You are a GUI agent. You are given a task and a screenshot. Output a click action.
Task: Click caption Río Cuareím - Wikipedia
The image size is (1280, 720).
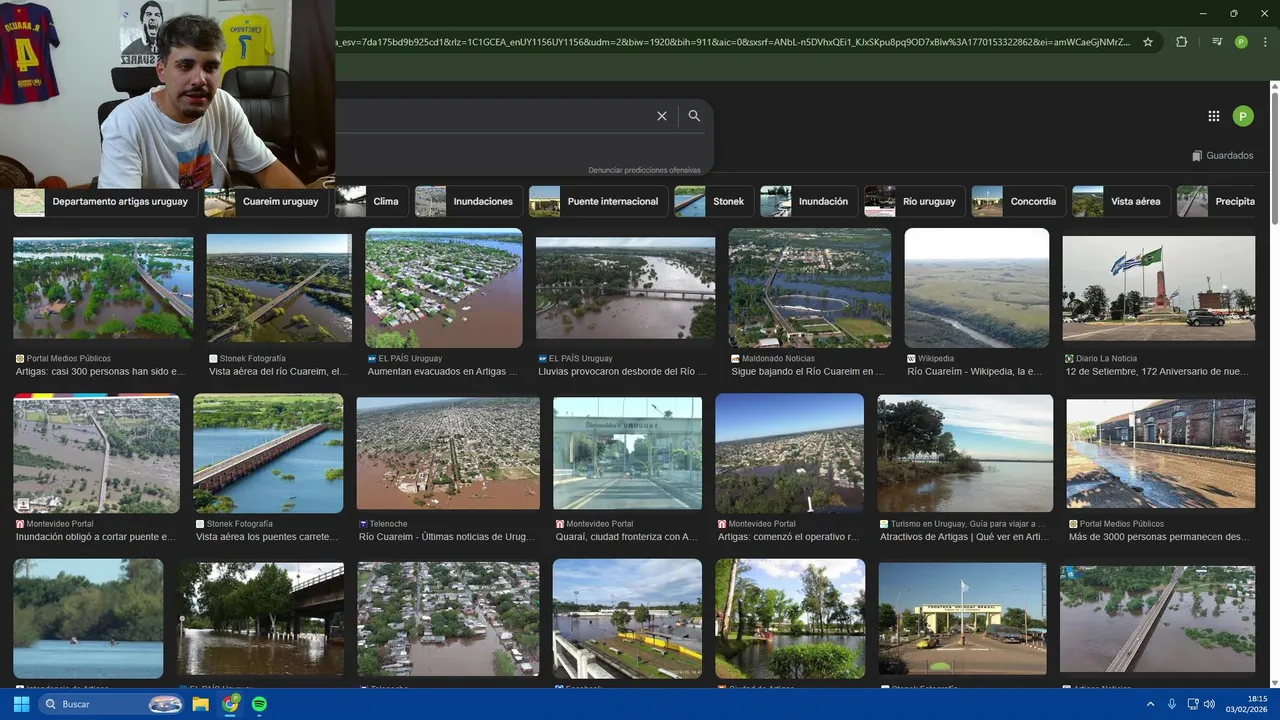click(x=975, y=372)
